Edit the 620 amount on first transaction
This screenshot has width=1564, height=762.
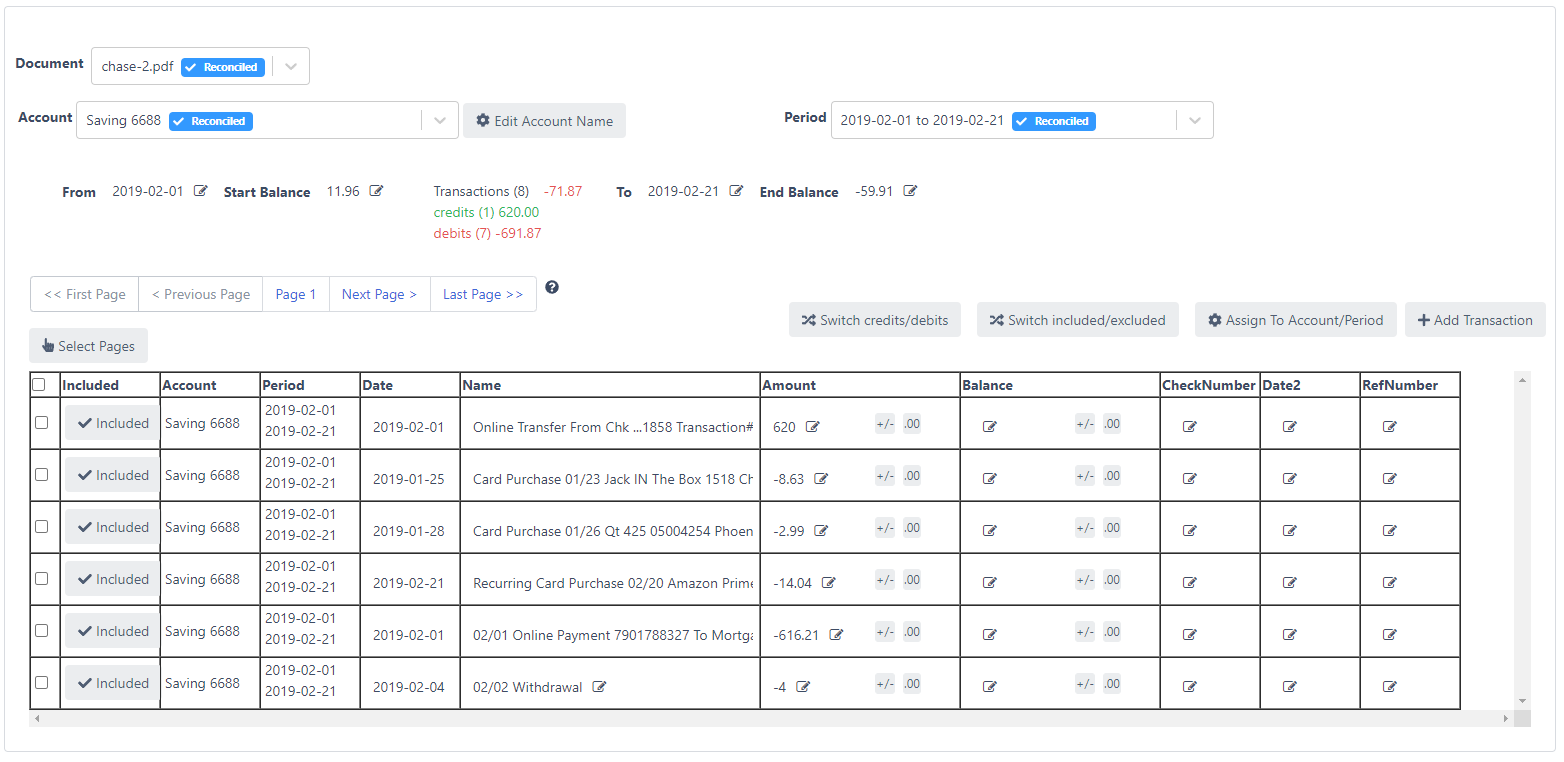click(x=817, y=426)
